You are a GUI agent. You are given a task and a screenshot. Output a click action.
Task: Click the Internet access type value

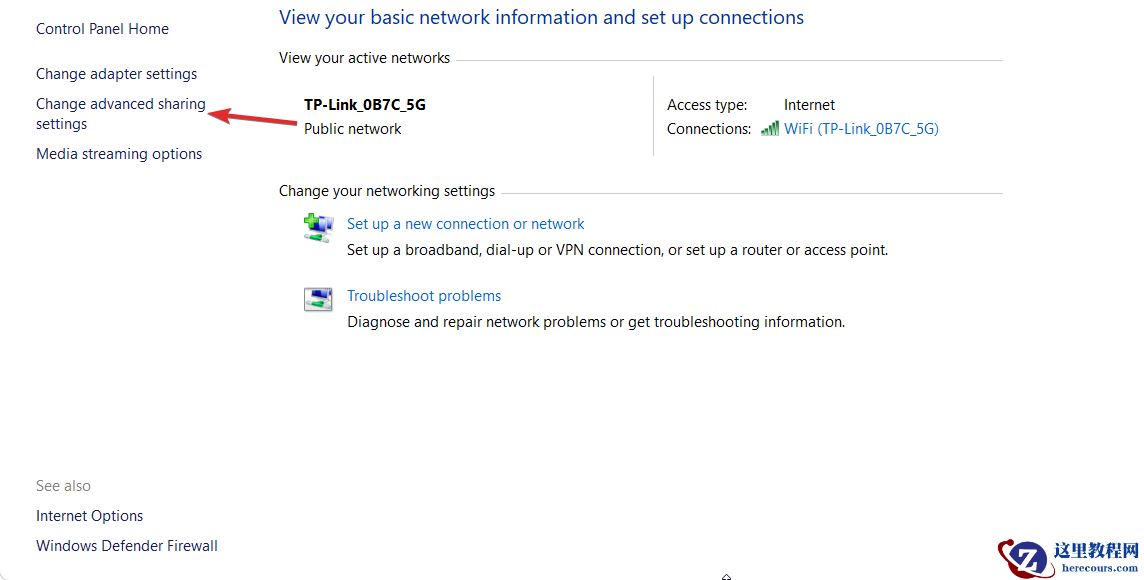click(809, 105)
